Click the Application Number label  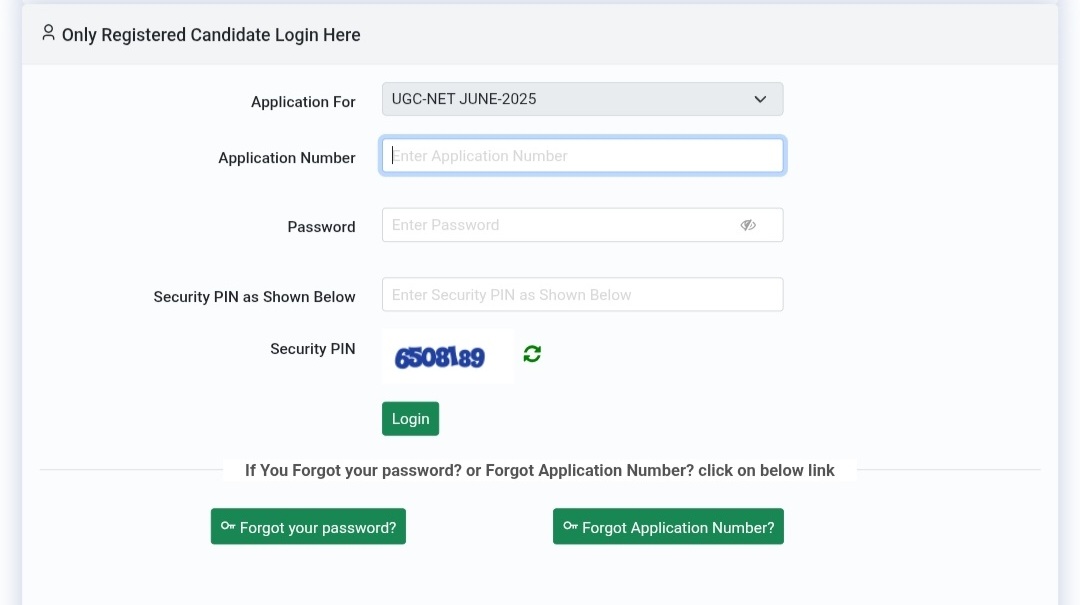[287, 158]
